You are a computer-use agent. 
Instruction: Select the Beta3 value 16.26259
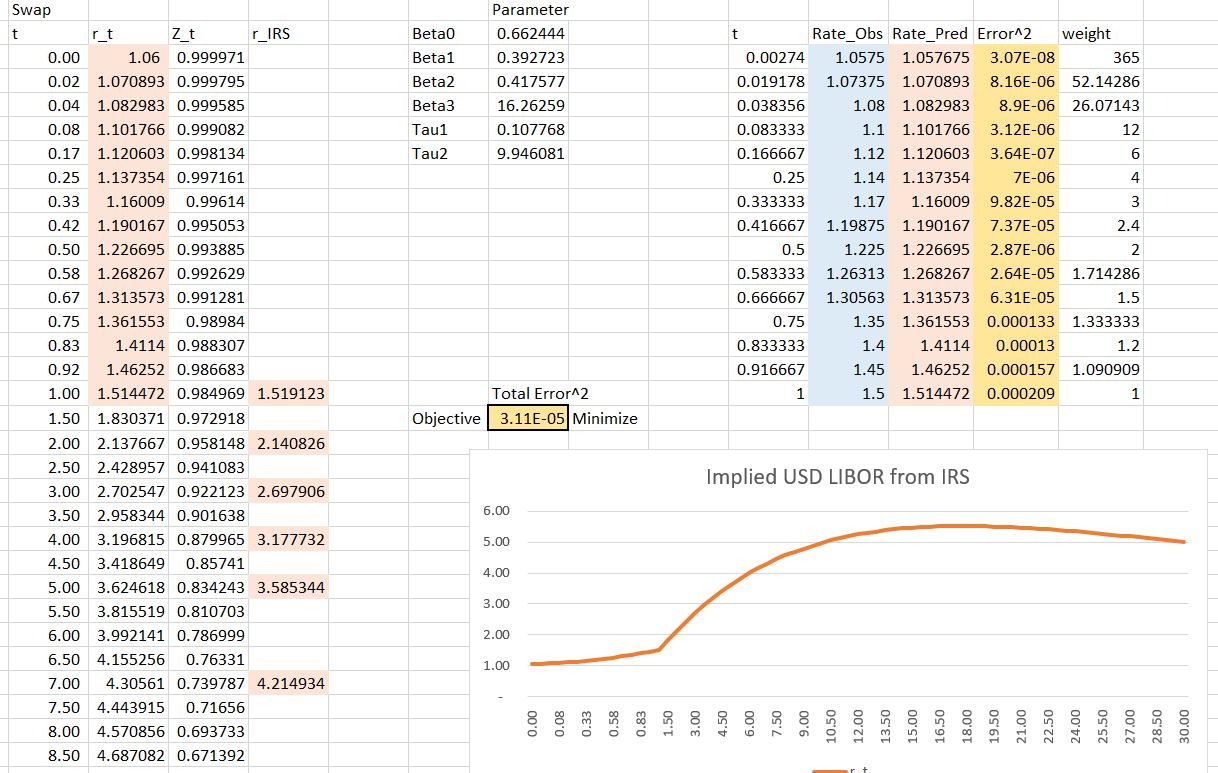tap(529, 106)
